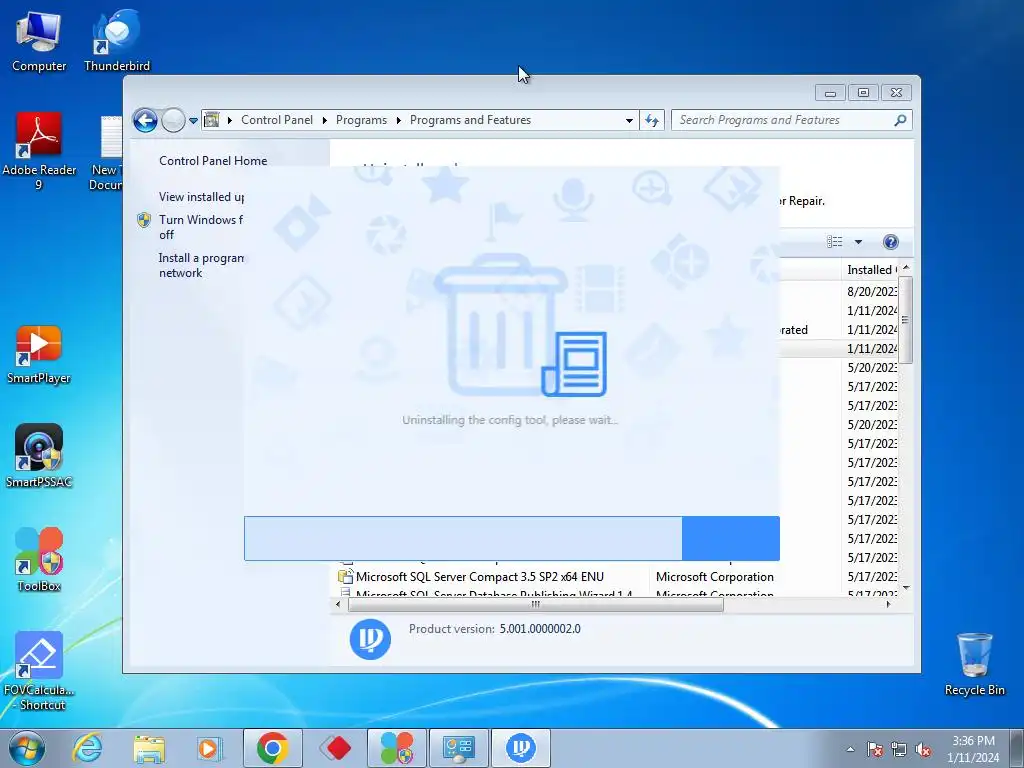The width and height of the screenshot is (1024, 768).
Task: Click the New Text Document desktop icon
Action: [106, 152]
